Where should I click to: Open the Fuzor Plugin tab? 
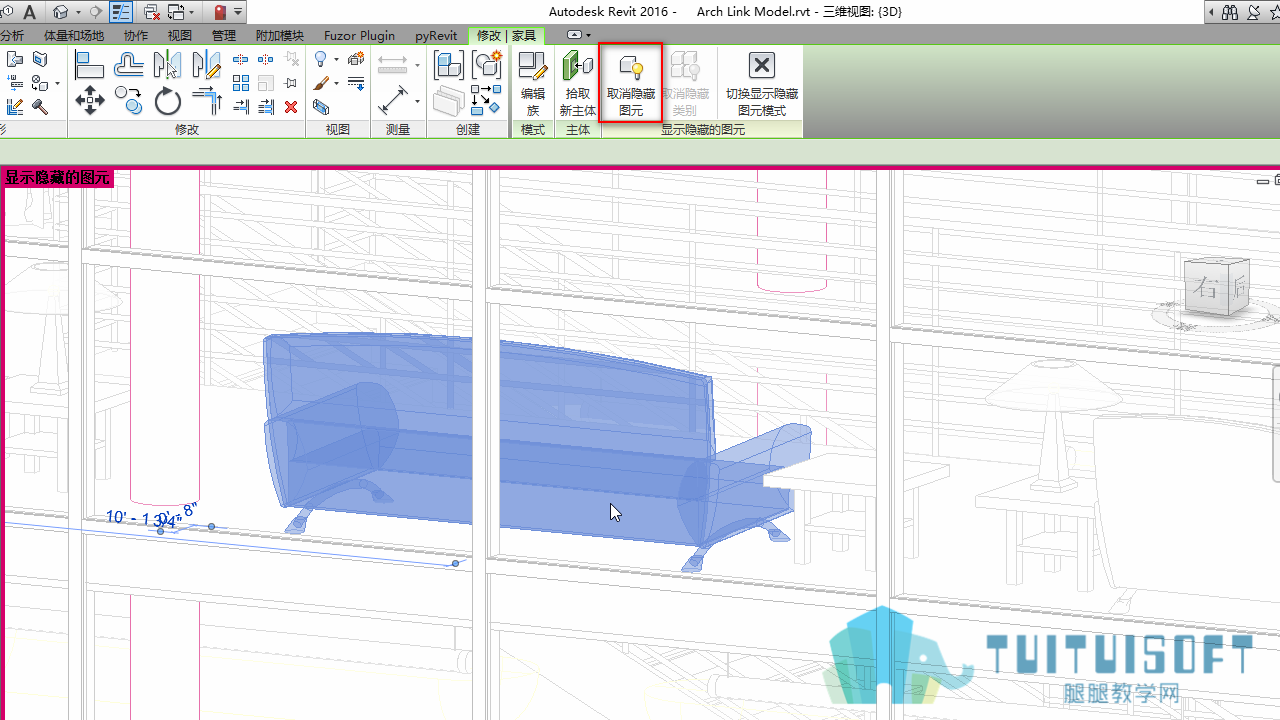359,35
